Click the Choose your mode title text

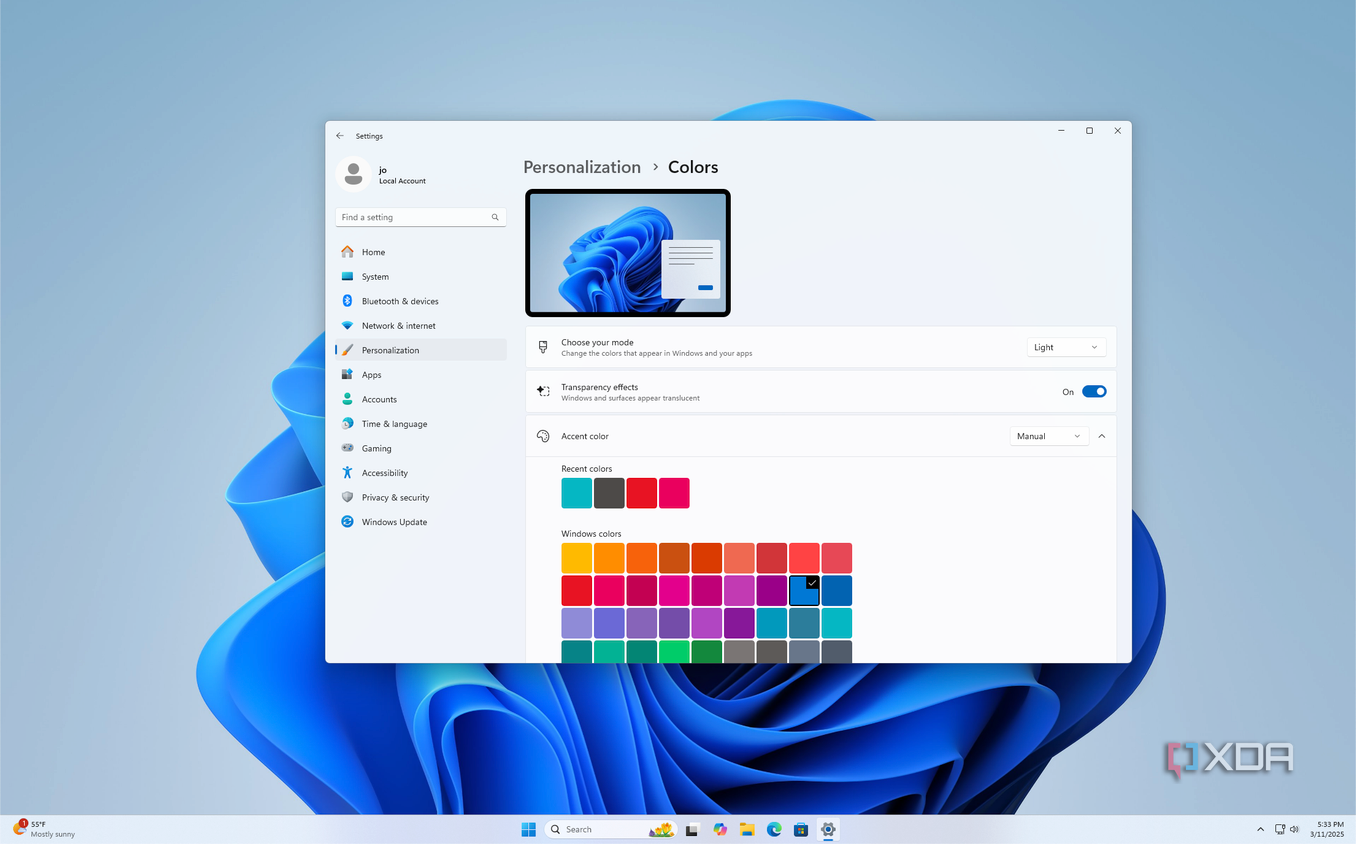coord(597,342)
